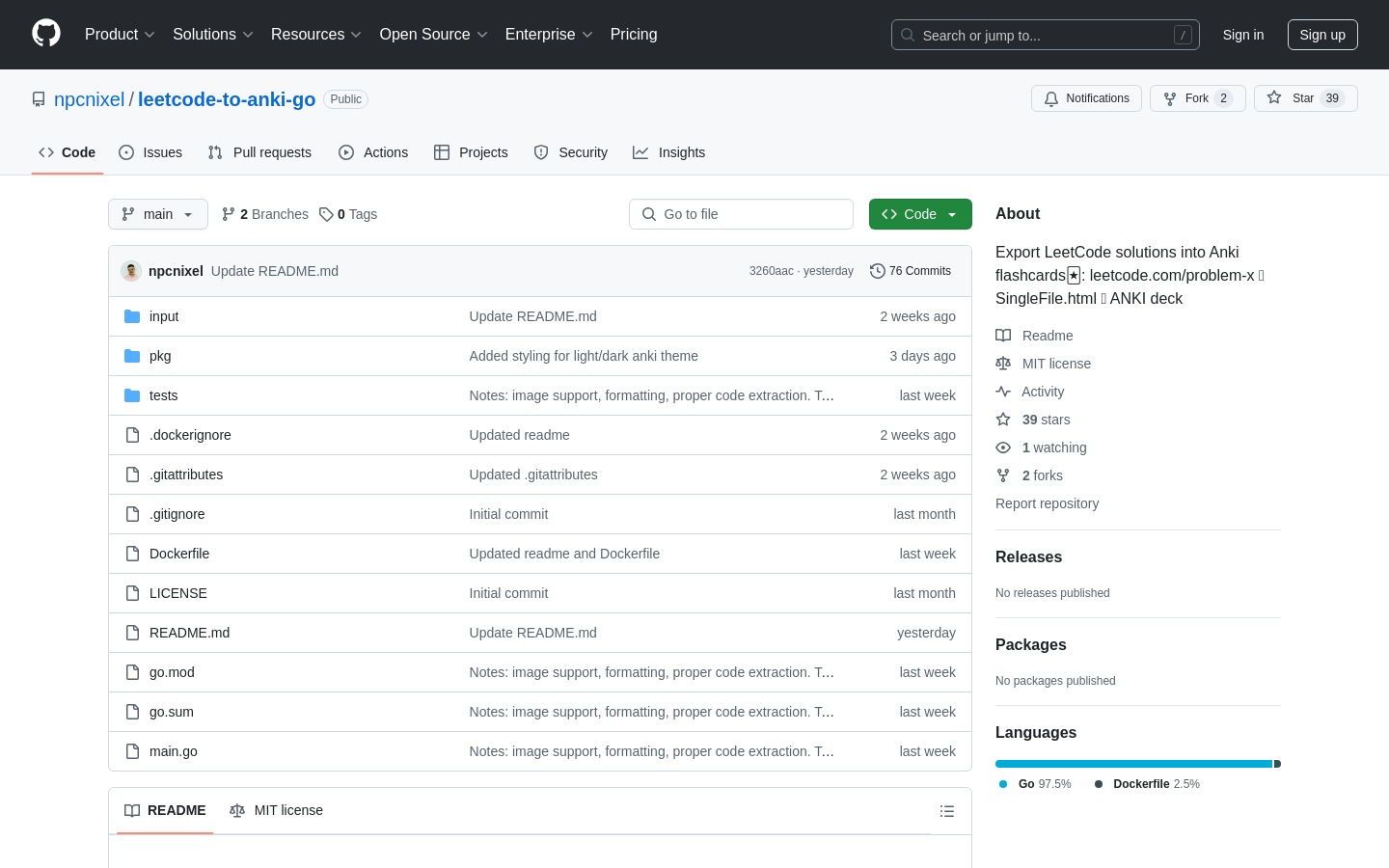Open the npcnixel owner link
Viewport: 1389px width, 868px height.
89,99
